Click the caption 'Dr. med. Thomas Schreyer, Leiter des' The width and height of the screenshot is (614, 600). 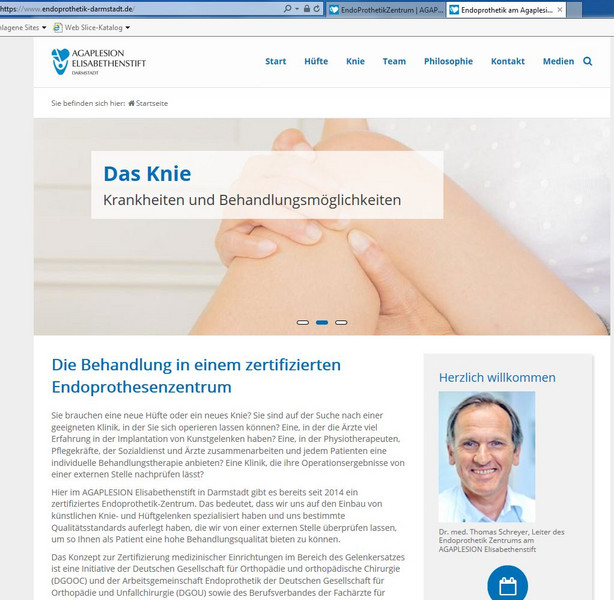[501, 532]
